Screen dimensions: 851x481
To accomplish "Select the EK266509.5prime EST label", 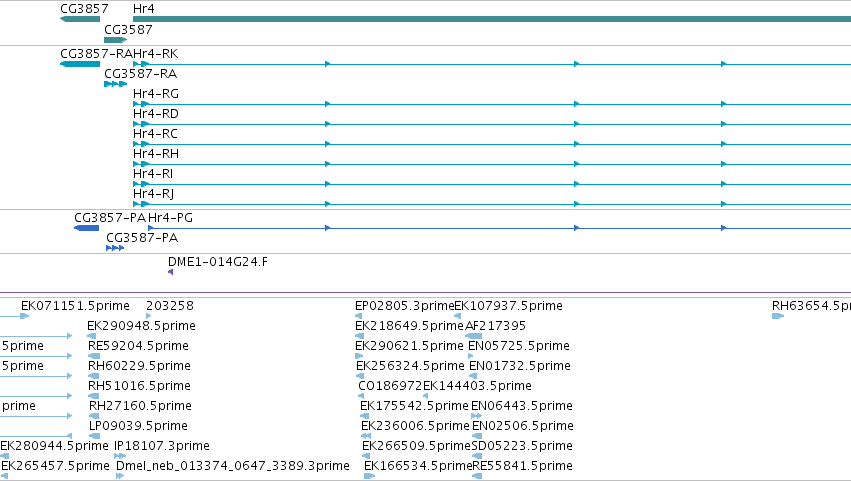I will point(416,446).
